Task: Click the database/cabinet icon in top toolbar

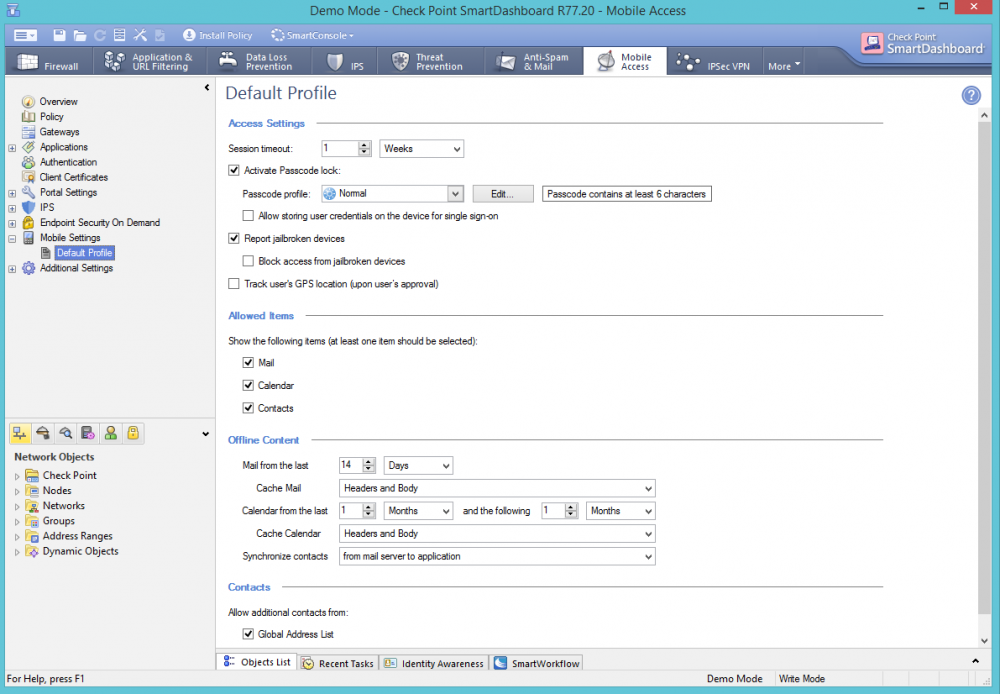Action: click(119, 35)
